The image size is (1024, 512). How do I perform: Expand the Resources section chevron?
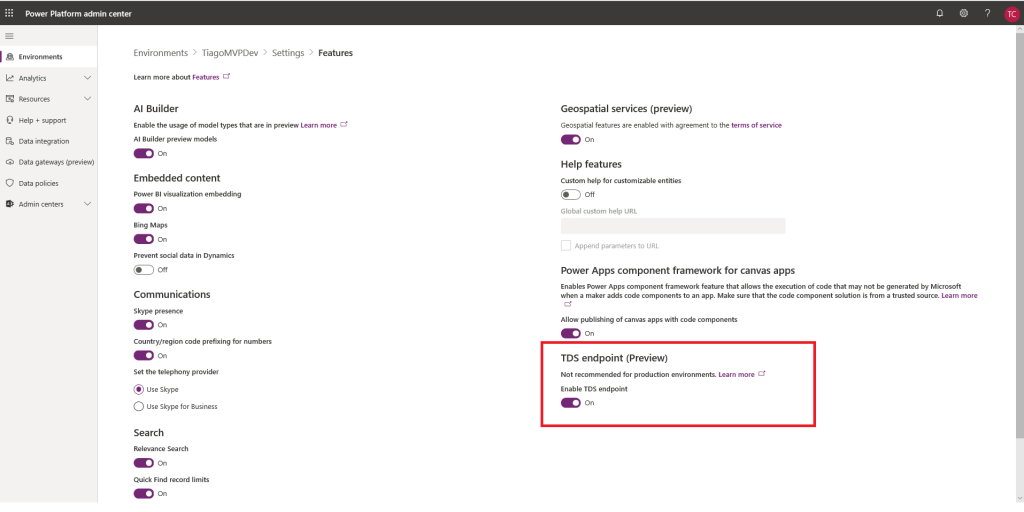[88, 99]
